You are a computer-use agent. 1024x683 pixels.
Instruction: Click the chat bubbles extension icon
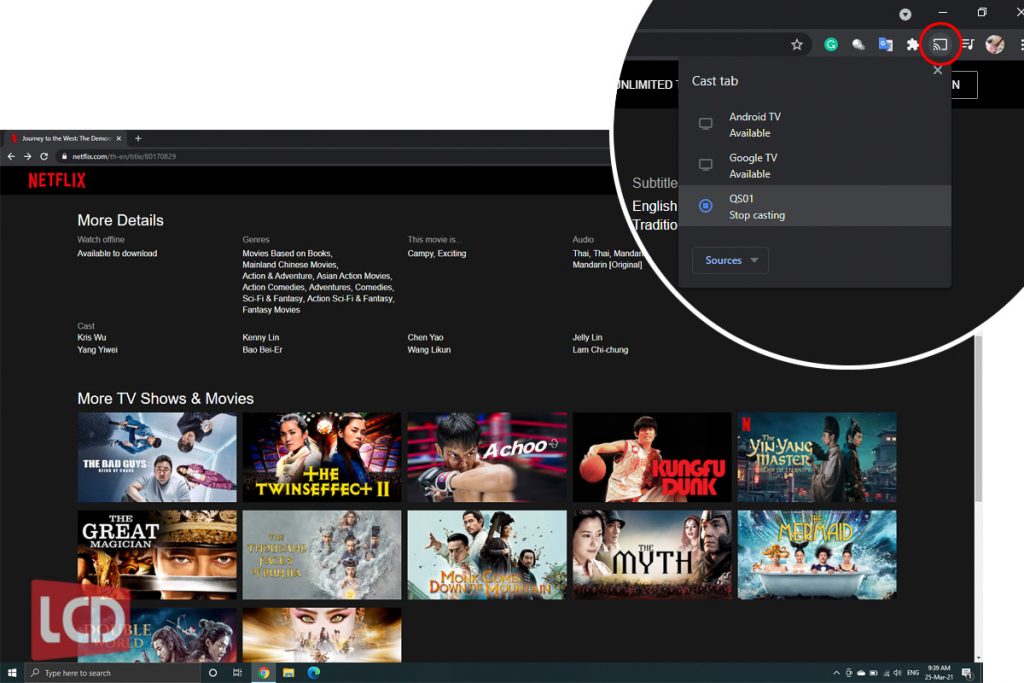(858, 44)
